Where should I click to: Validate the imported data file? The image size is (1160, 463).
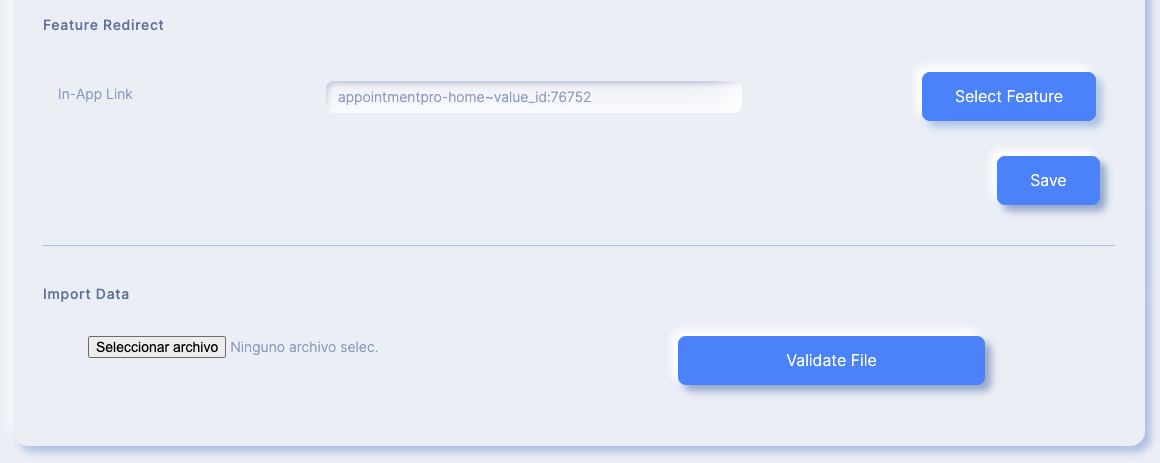pyautogui.click(x=832, y=360)
